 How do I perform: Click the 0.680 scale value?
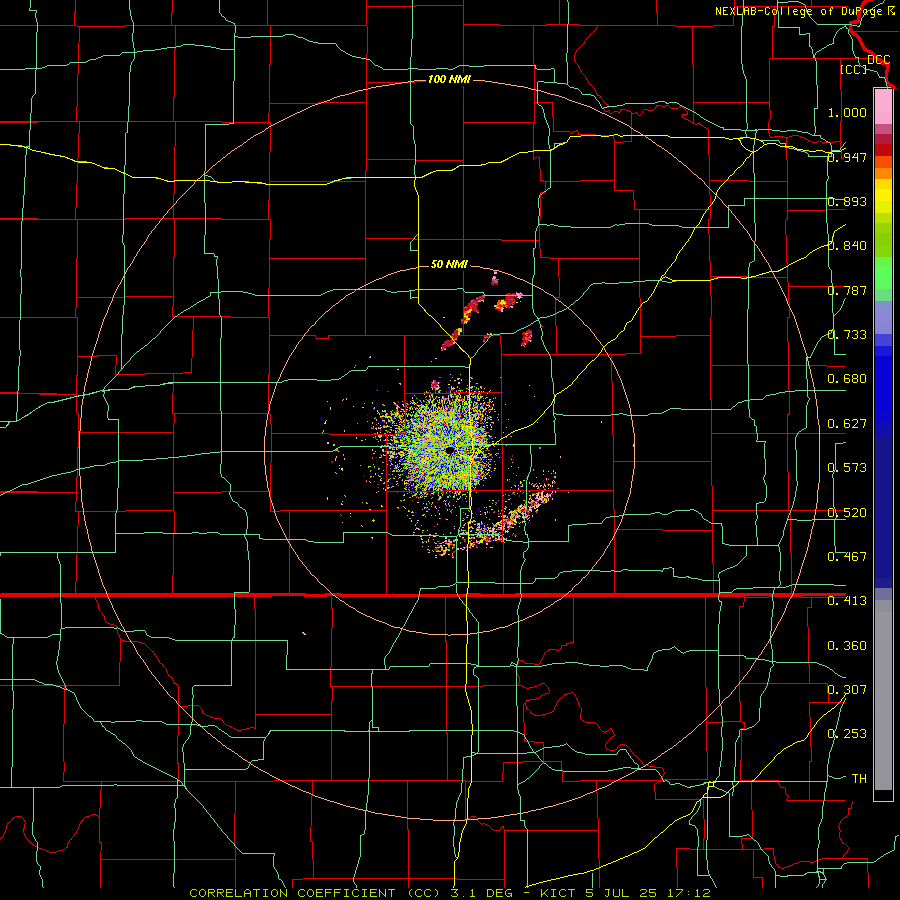tap(847, 379)
